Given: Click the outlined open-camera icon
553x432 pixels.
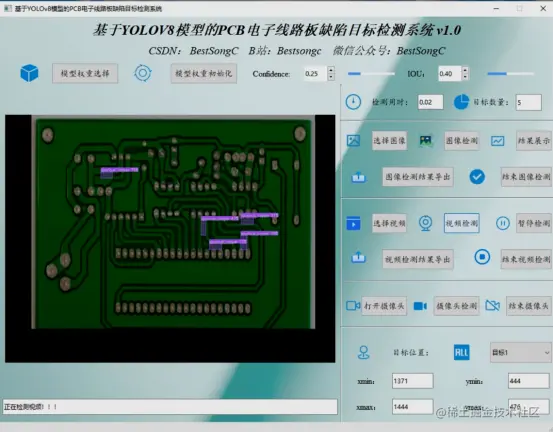Looking at the screenshot, I should (353, 305).
